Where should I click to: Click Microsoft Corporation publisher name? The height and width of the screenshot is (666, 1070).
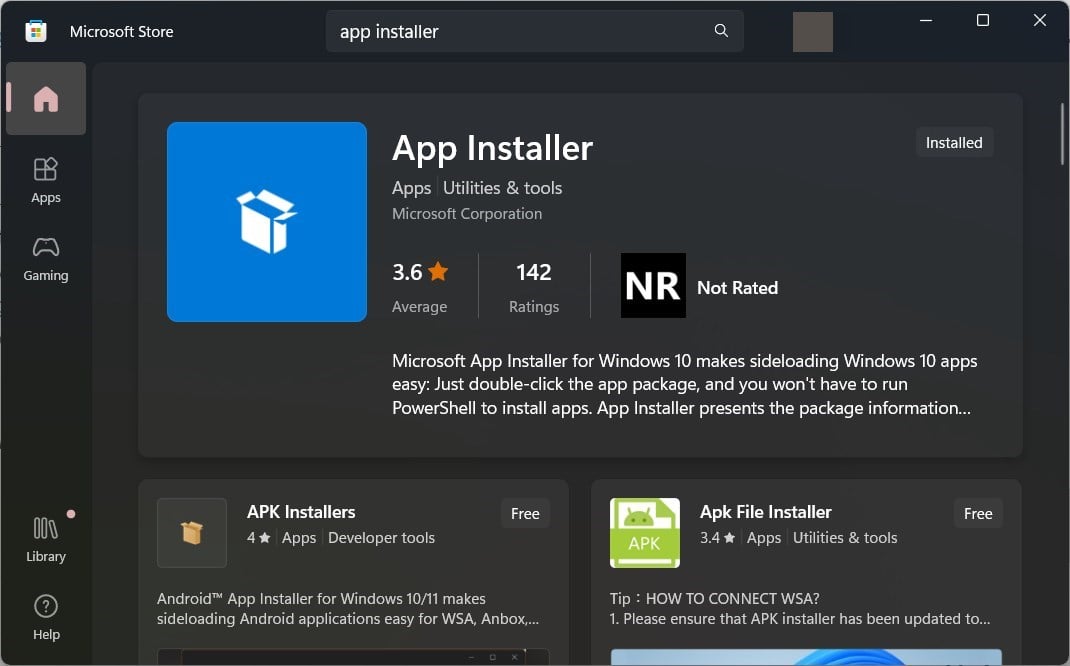pos(467,214)
